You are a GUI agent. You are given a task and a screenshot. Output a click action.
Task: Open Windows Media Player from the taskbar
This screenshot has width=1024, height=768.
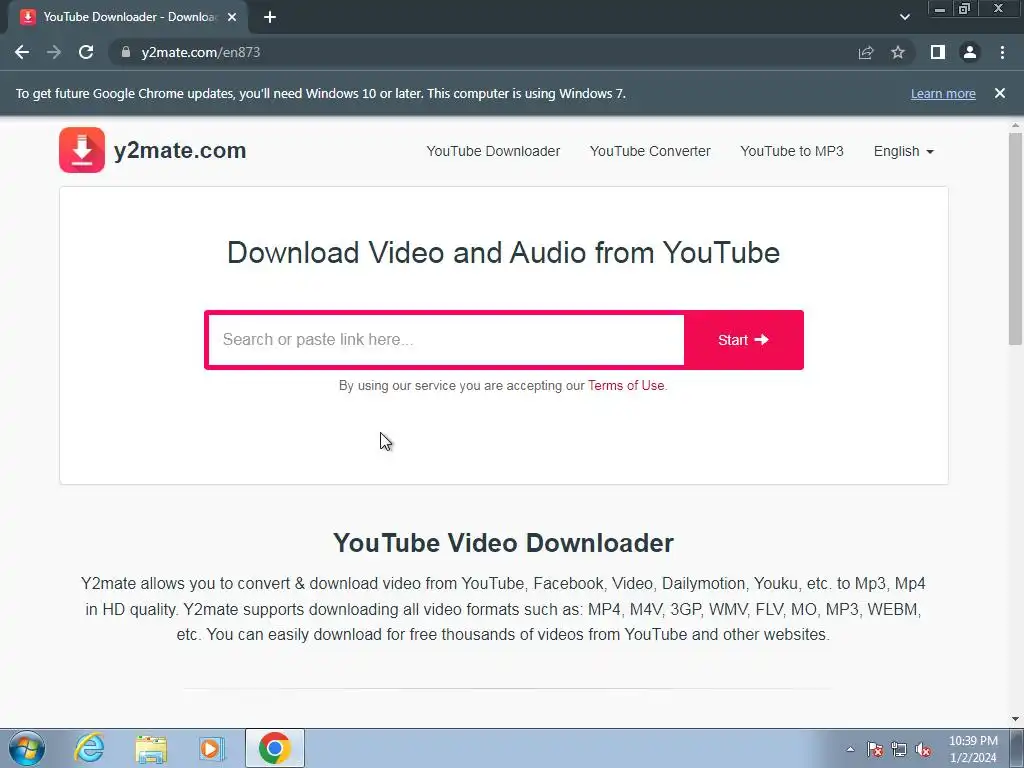pyautogui.click(x=211, y=748)
